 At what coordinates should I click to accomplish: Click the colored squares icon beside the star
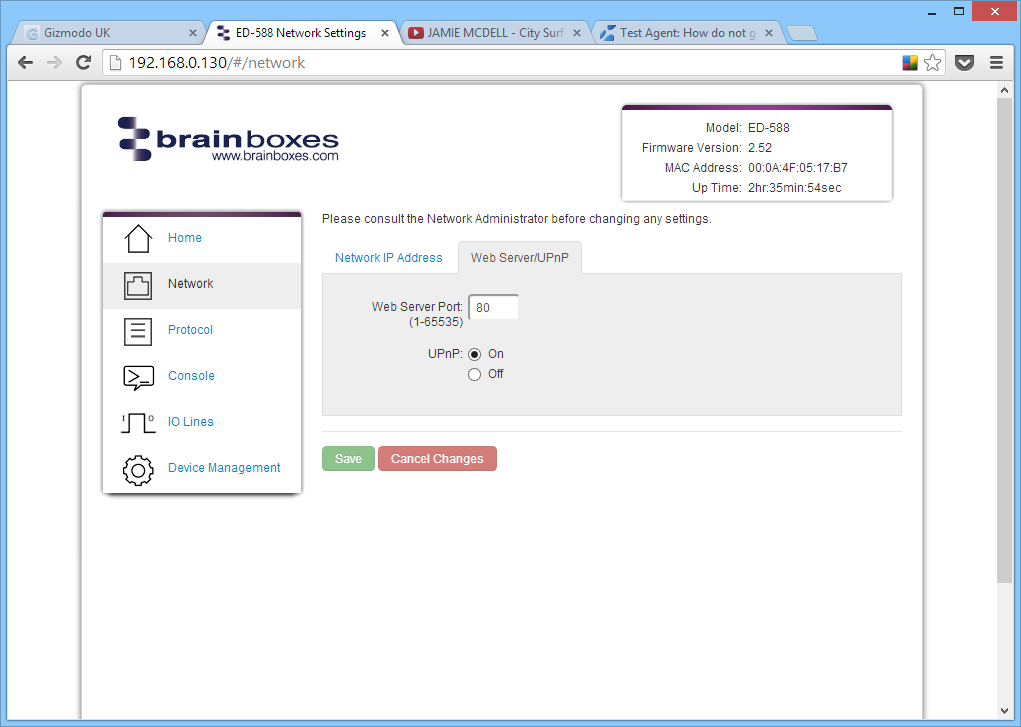point(908,62)
